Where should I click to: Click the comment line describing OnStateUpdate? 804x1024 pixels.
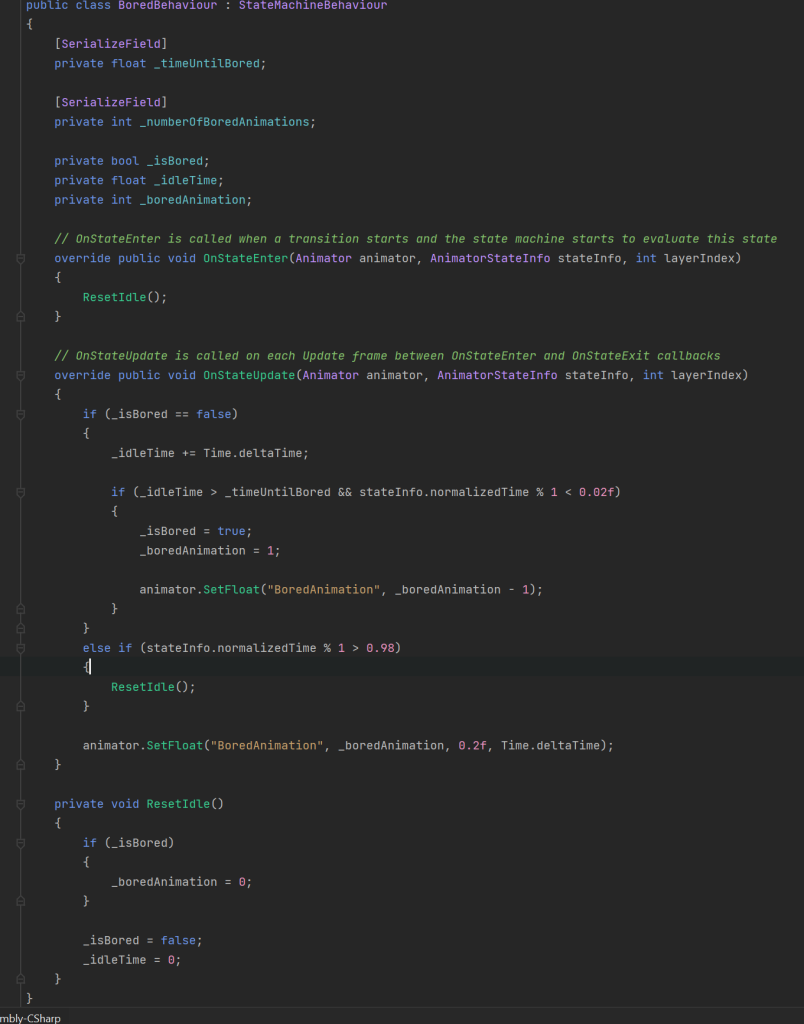(x=387, y=356)
